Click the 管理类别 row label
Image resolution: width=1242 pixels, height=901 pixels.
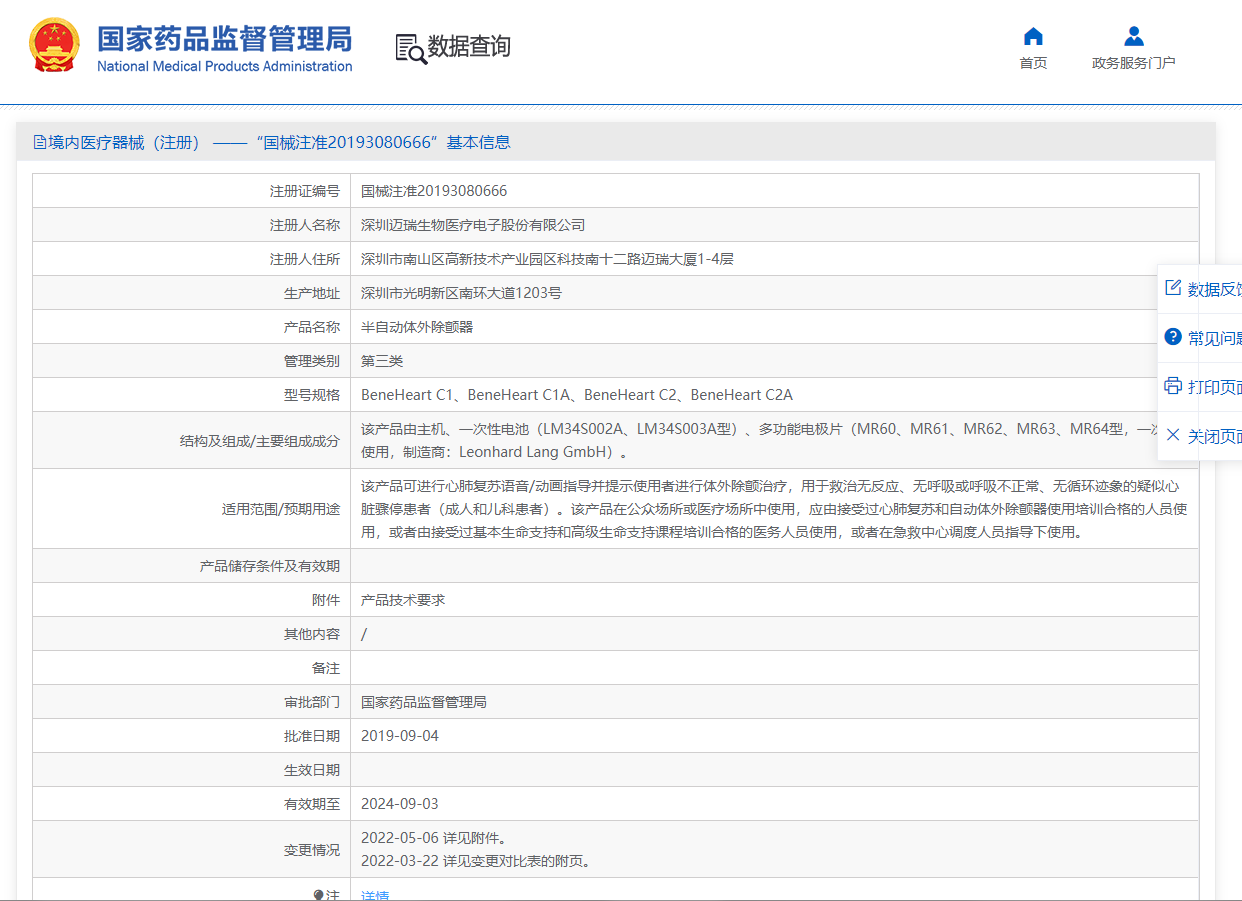click(311, 361)
